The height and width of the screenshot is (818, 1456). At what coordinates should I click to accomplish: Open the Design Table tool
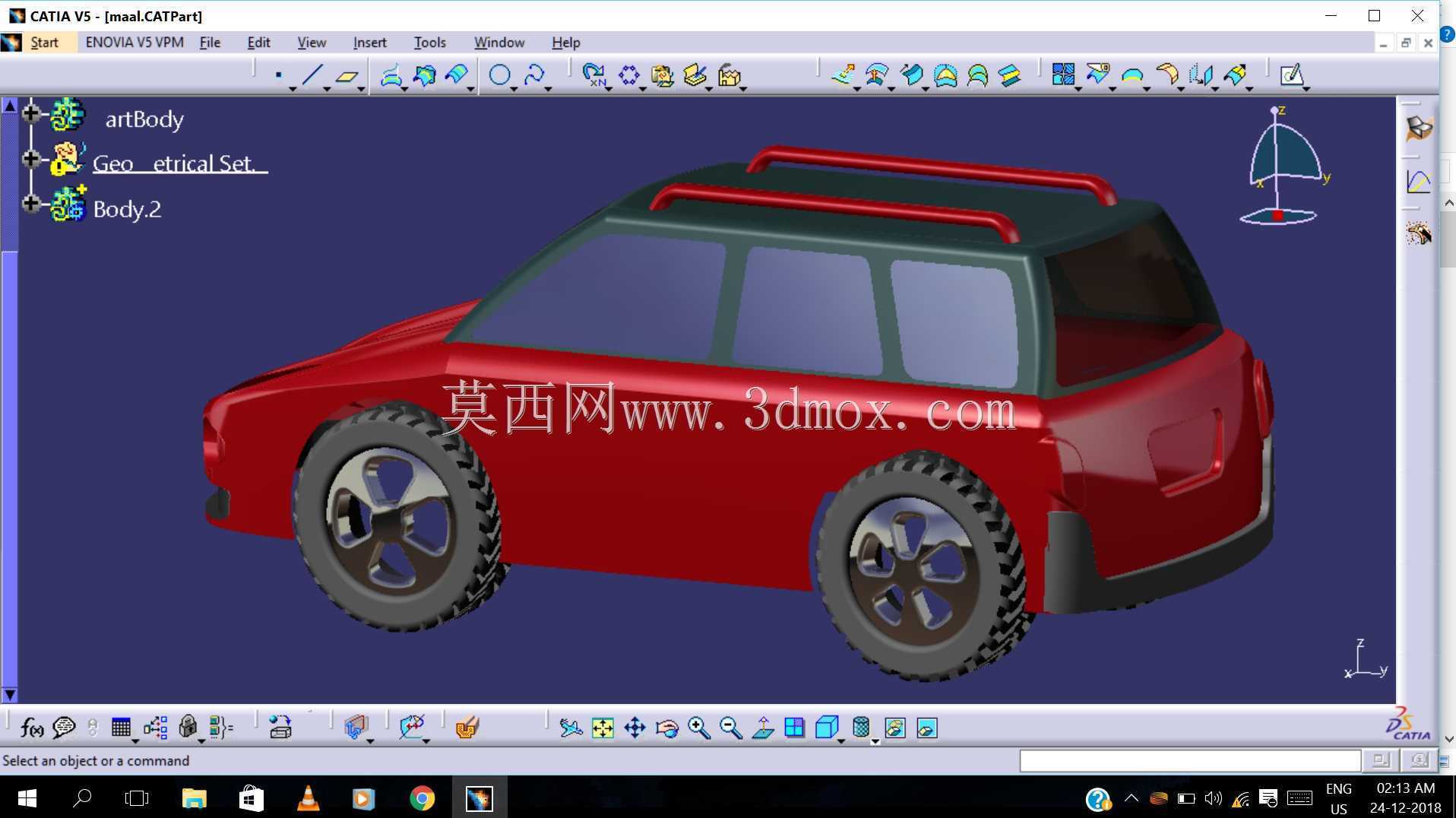[121, 728]
